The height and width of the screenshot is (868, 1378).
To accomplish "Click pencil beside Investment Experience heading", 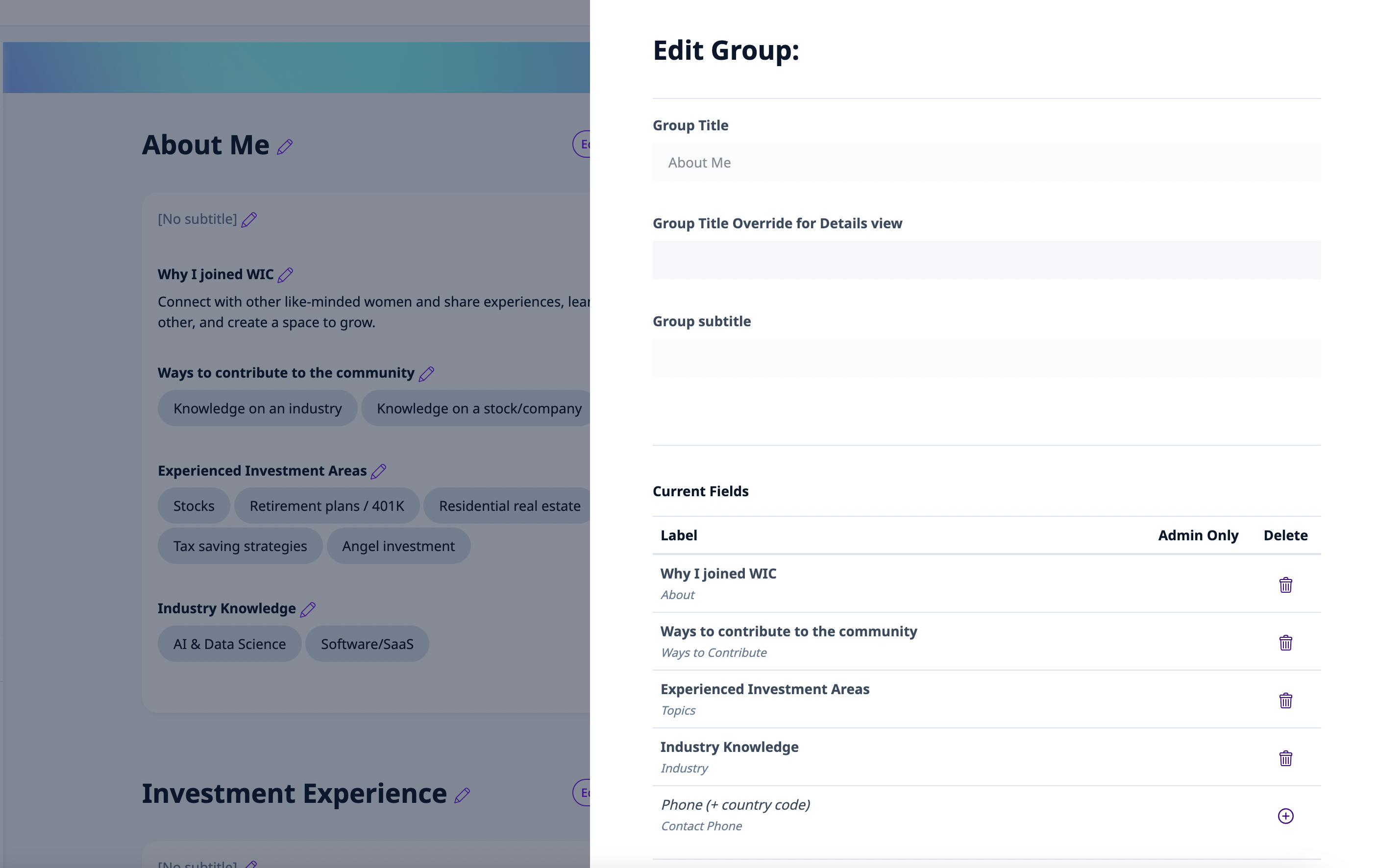I will pyautogui.click(x=463, y=796).
